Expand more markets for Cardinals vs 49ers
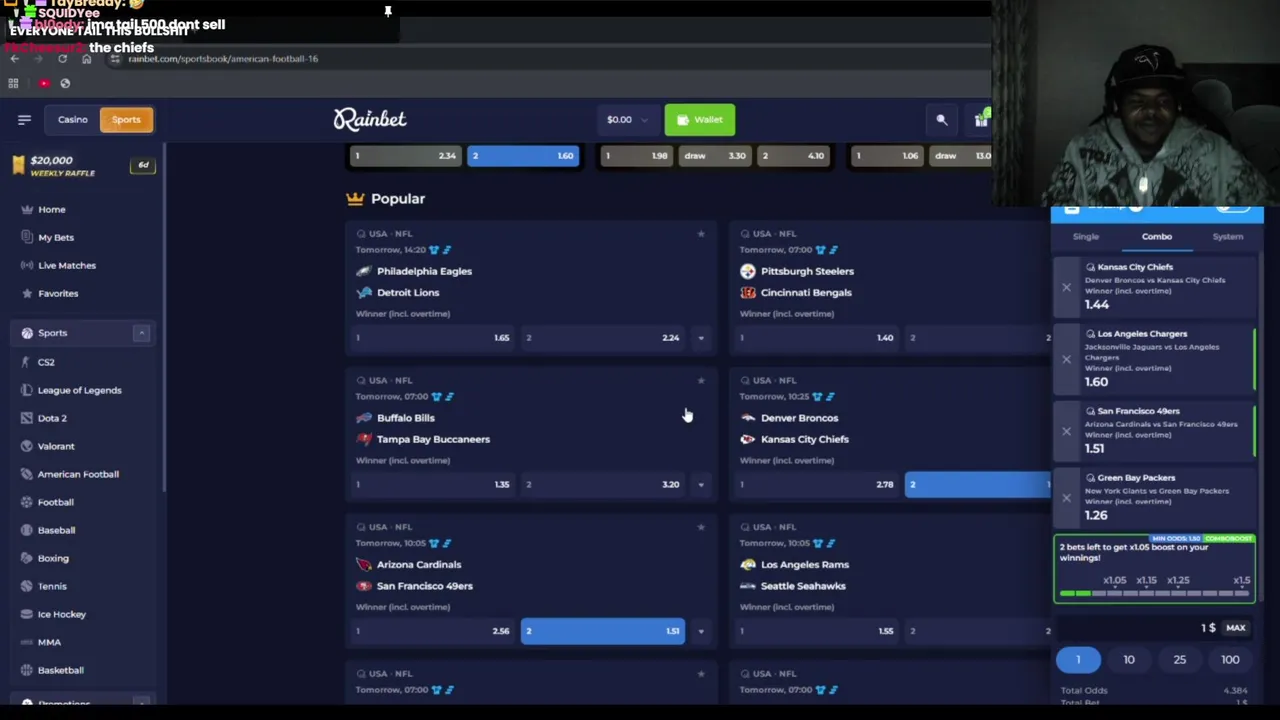The height and width of the screenshot is (720, 1280). [701, 631]
